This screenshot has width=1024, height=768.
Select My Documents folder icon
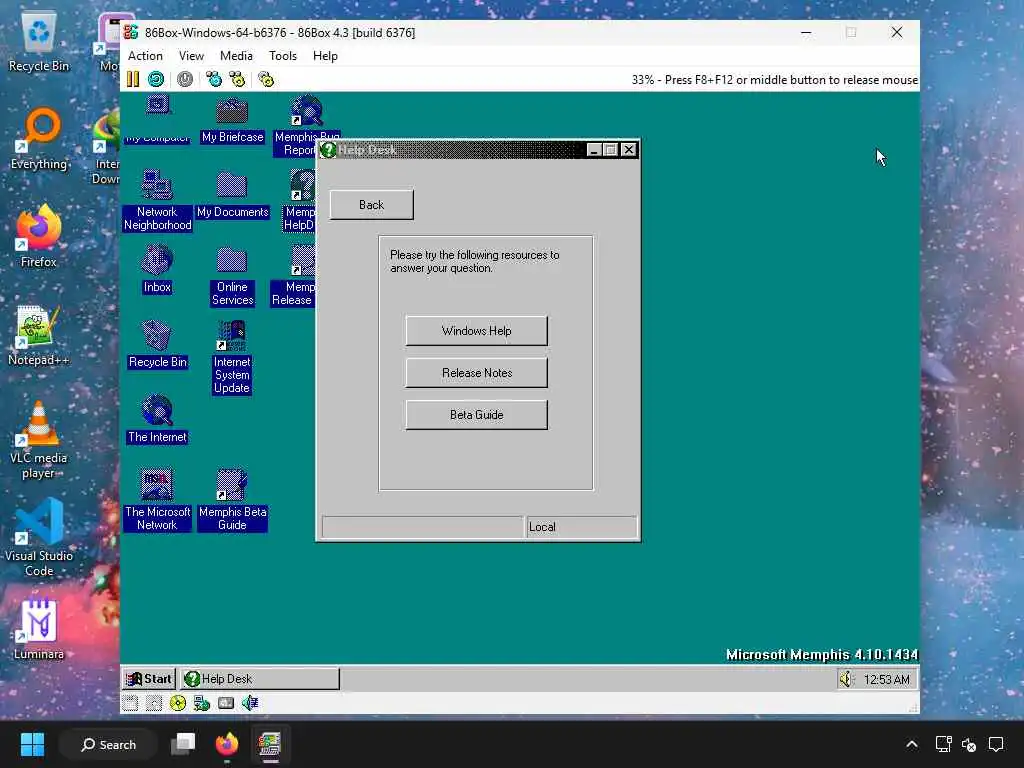point(232,195)
